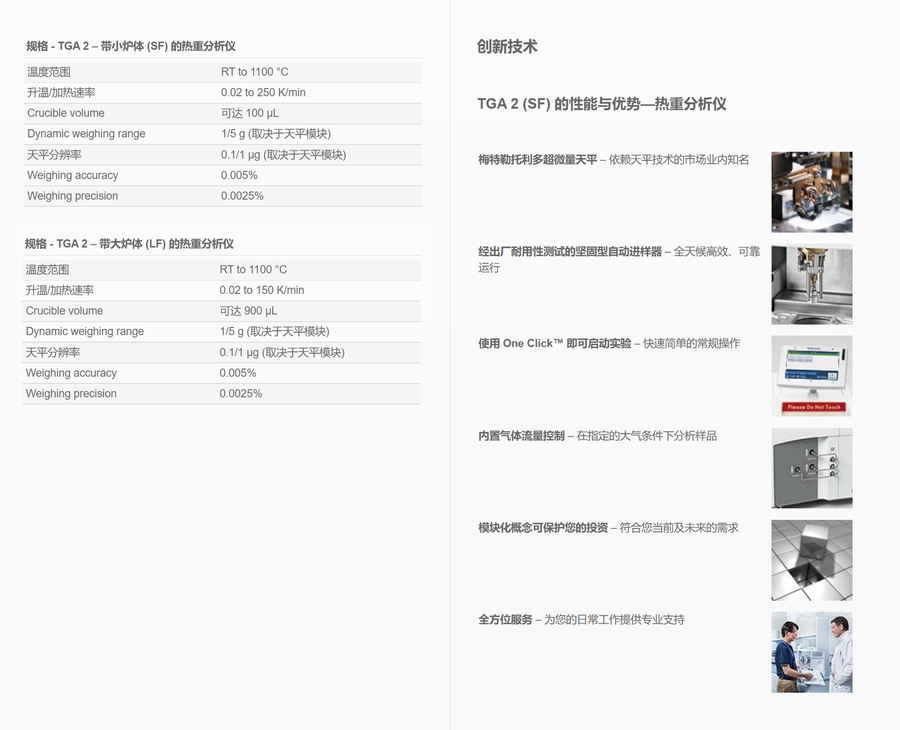The image size is (900, 730).
Task: Open the gas flow control thumbnail image
Action: (x=812, y=468)
